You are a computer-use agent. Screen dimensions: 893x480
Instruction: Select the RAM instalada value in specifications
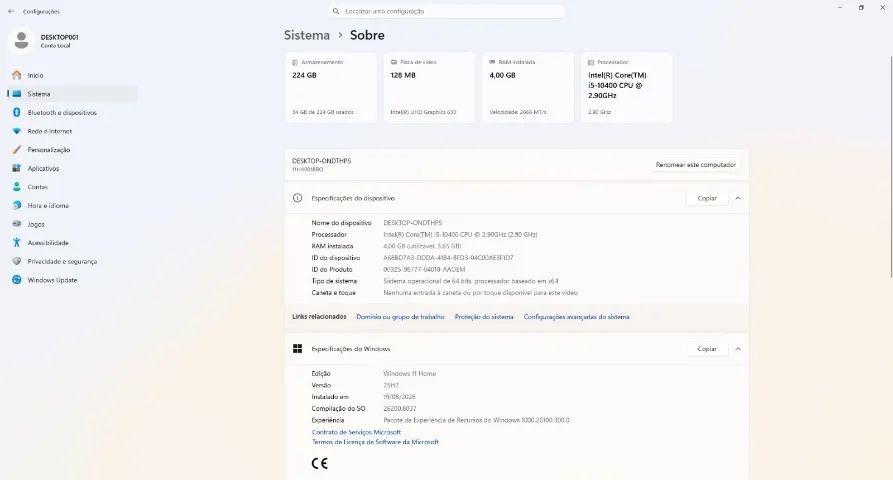pos(422,246)
